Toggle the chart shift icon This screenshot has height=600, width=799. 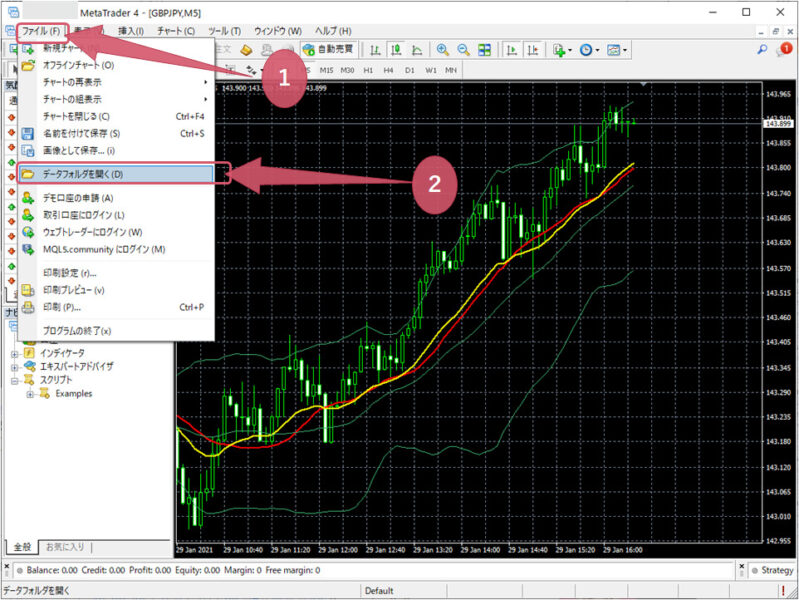tap(532, 50)
